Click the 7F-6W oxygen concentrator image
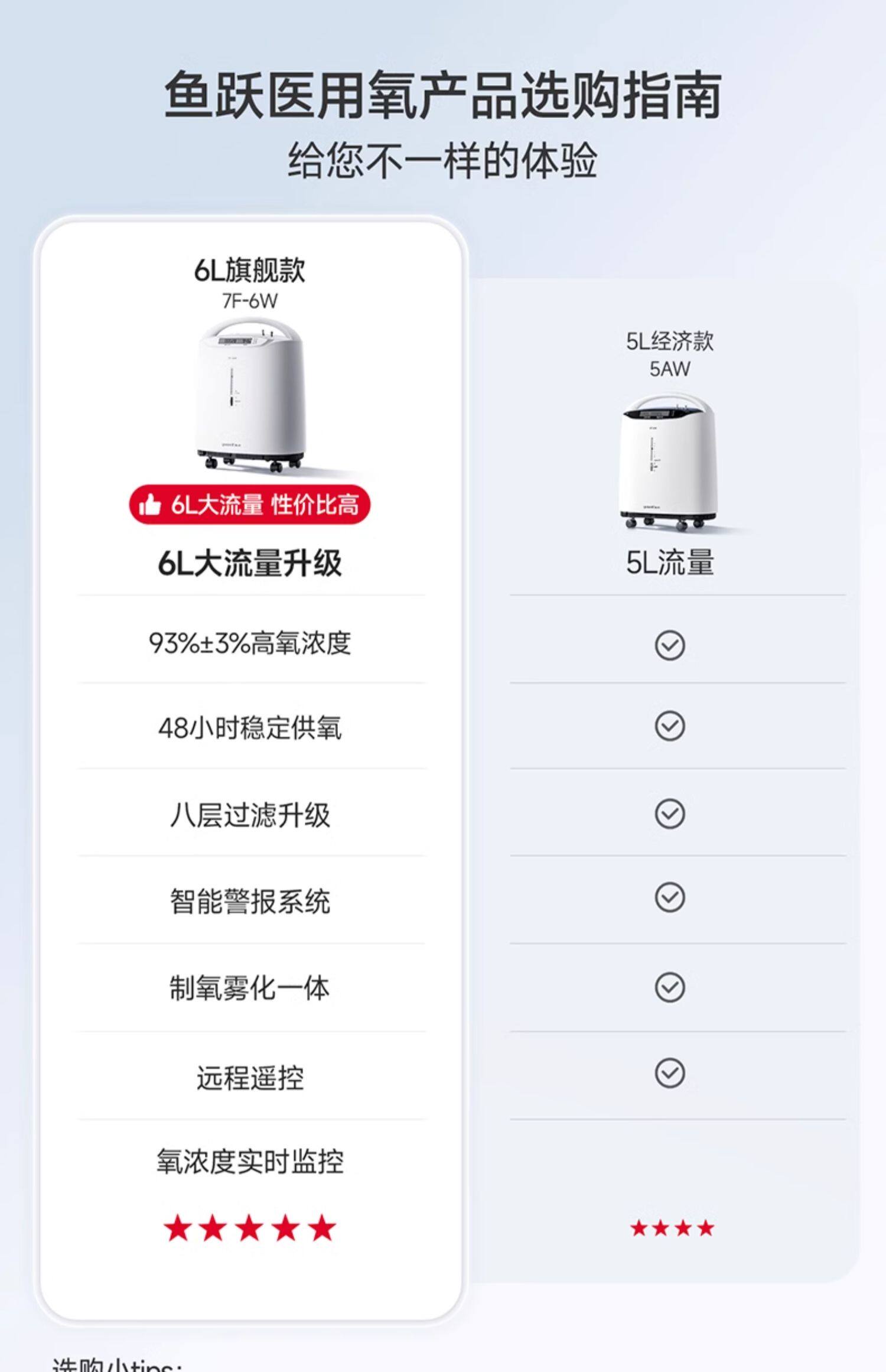 250,396
